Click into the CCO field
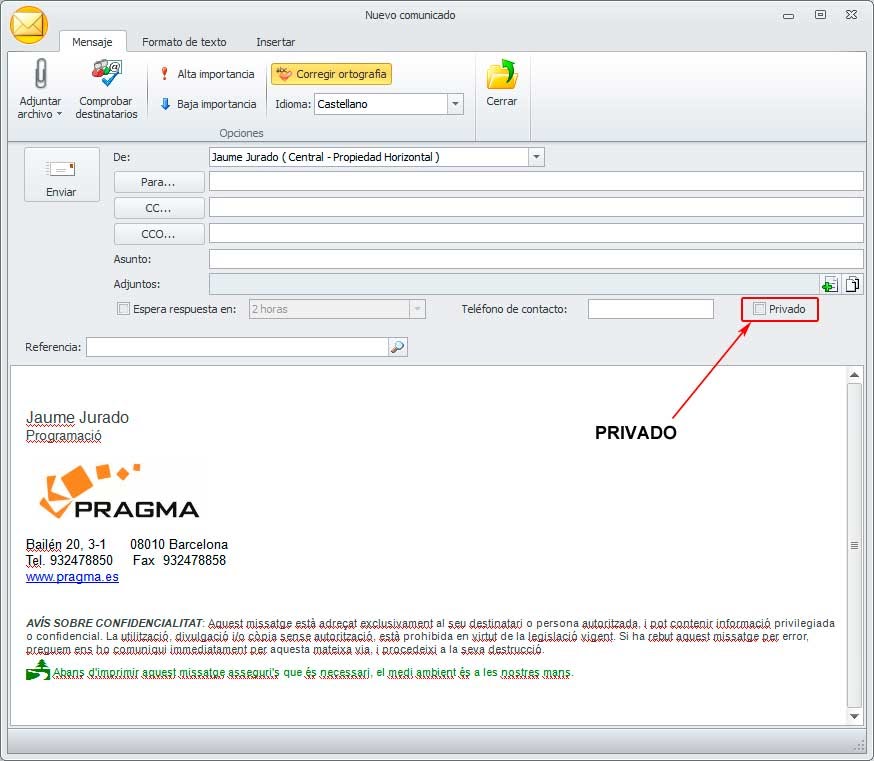Screen dimensions: 874x761 coord(536,233)
